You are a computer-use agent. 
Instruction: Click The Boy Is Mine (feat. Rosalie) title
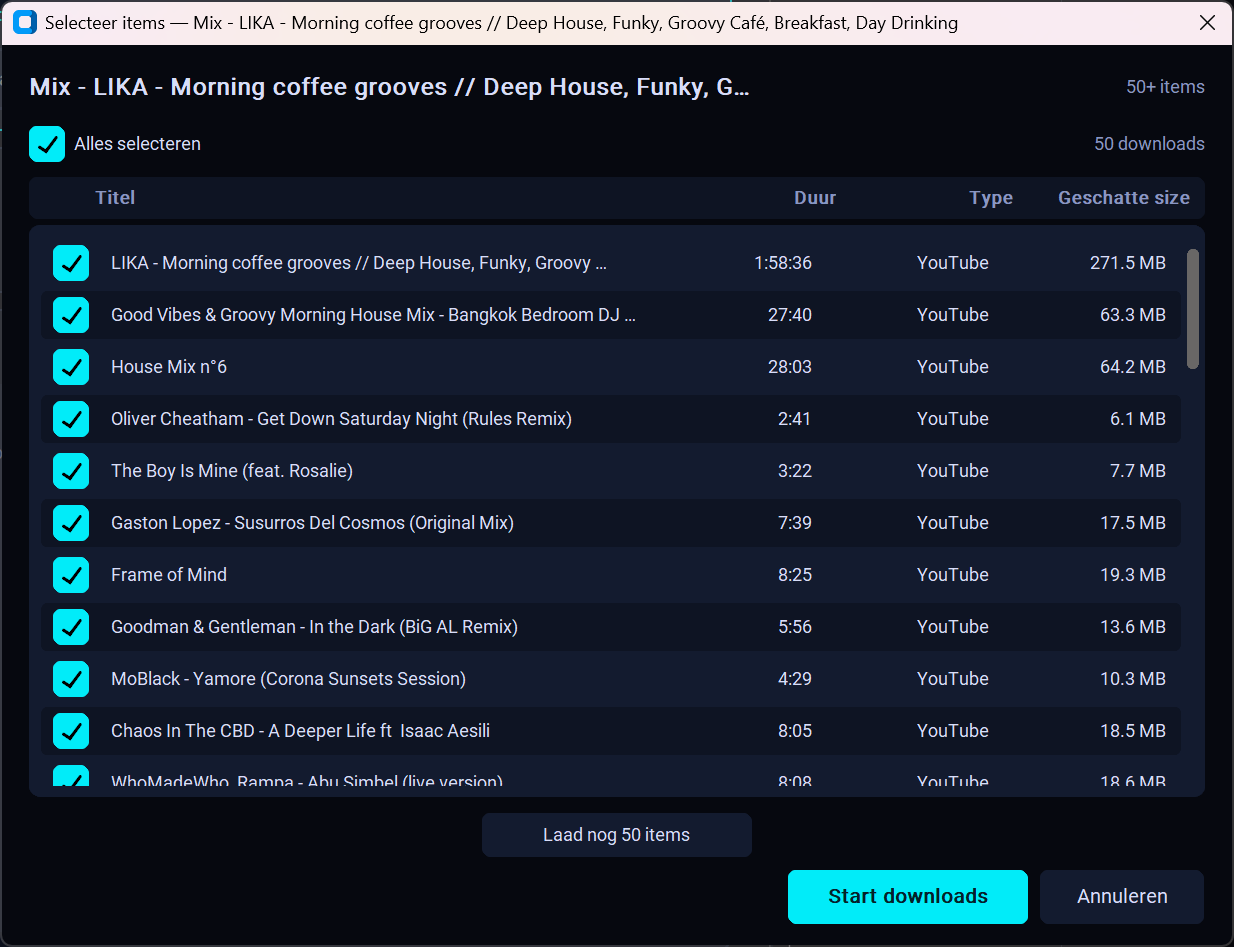[x=232, y=471]
